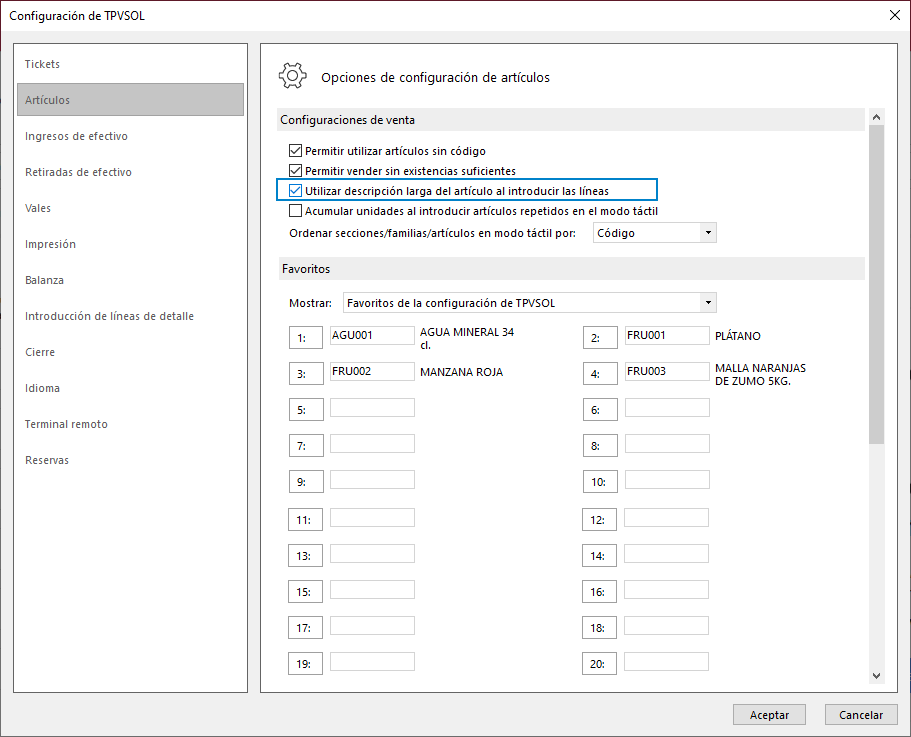
Task: Click the Cancelar button
Action: pyautogui.click(x=861, y=715)
